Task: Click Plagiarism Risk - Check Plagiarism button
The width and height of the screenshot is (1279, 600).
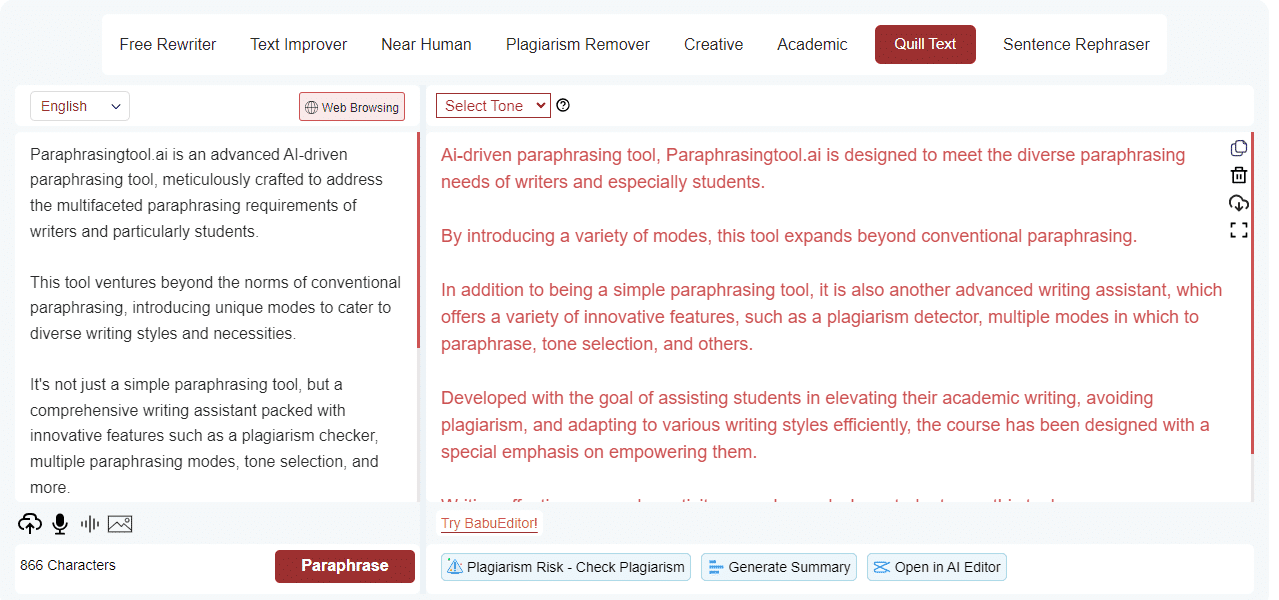Action: click(x=567, y=567)
